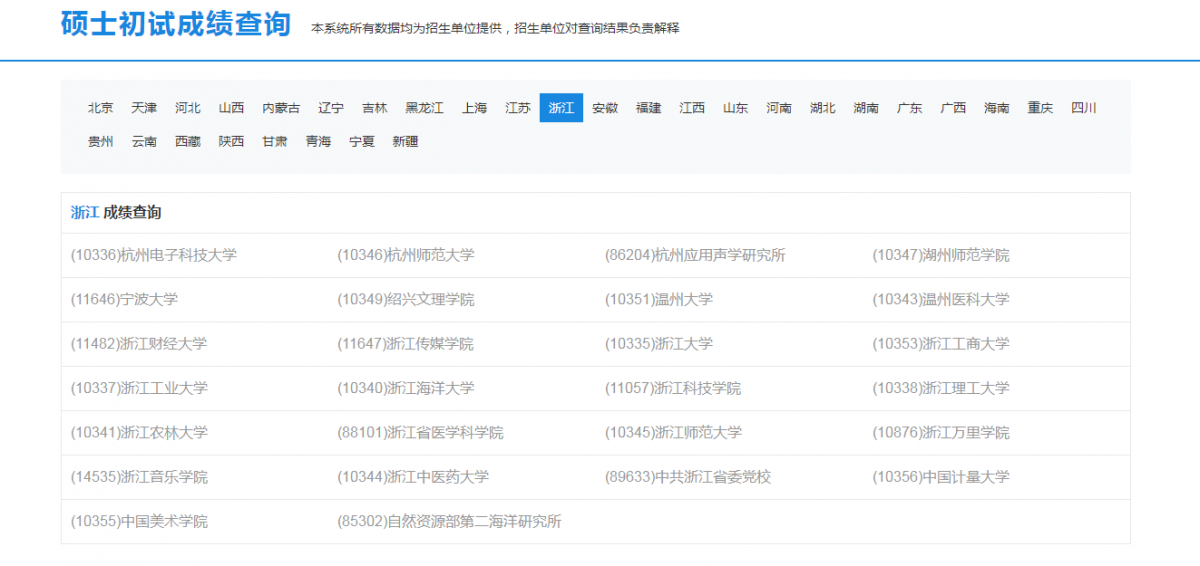
Task: Click (11647)浙江传媒学院
Action: pyautogui.click(x=406, y=344)
